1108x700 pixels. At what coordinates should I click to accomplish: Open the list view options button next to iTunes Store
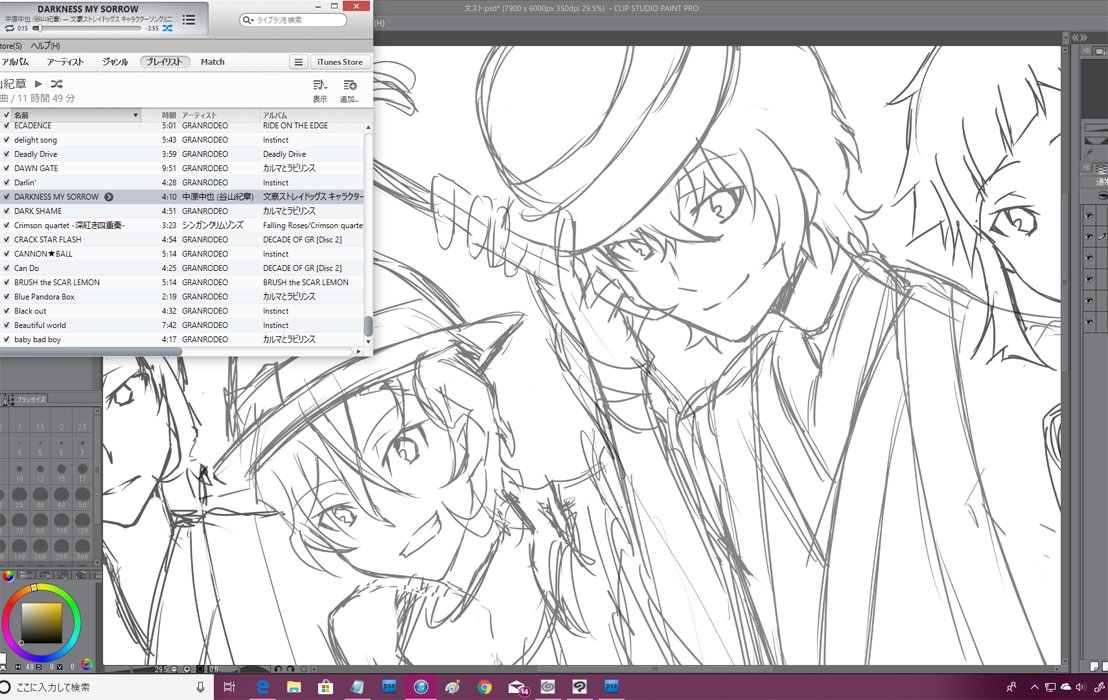(298, 62)
